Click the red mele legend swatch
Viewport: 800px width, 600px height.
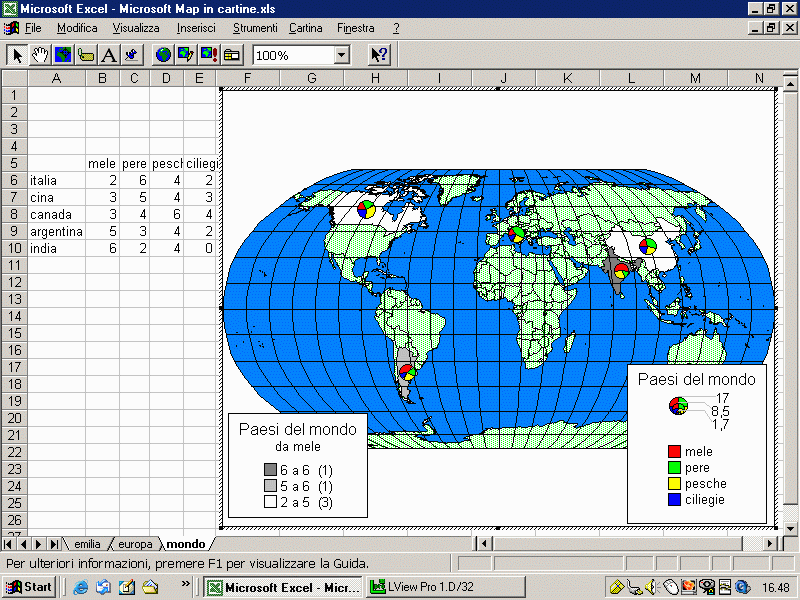(x=675, y=452)
